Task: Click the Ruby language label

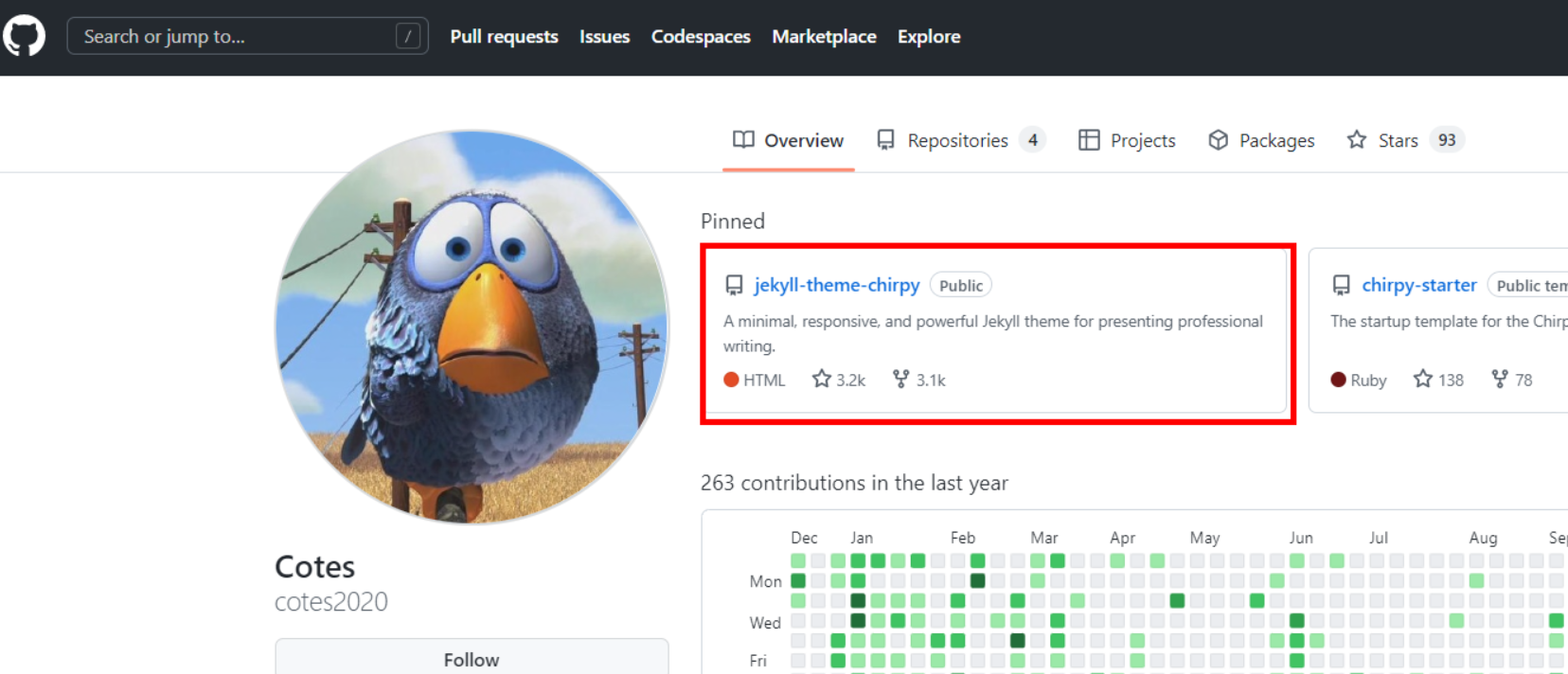Action: click(1368, 380)
